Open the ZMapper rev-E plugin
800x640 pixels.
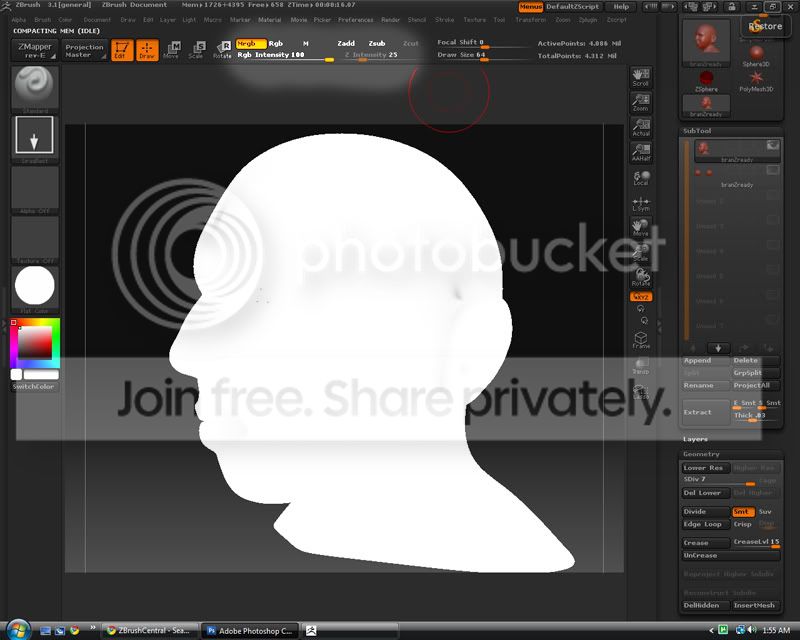(x=36, y=49)
